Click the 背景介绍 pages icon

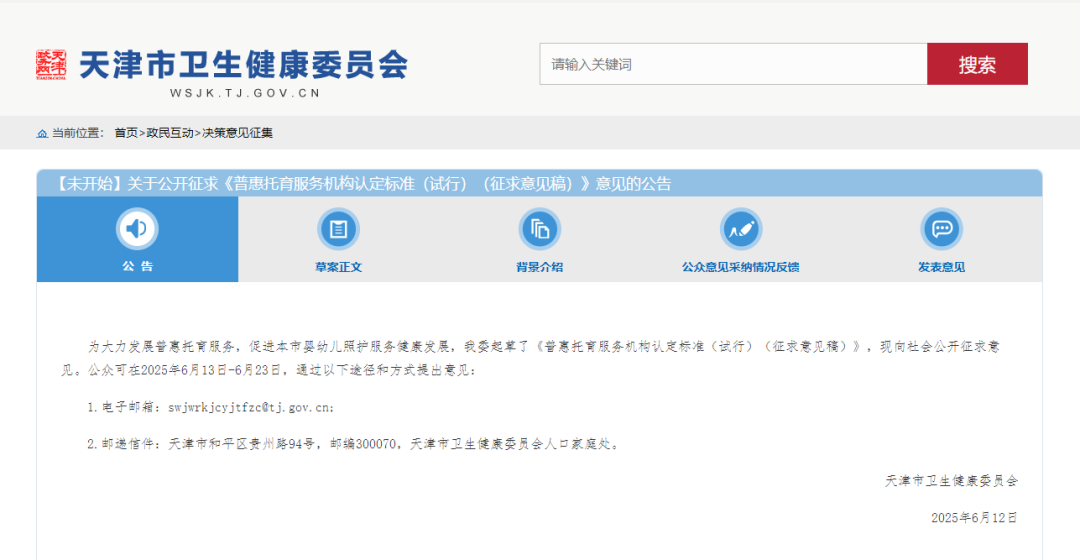pos(539,229)
